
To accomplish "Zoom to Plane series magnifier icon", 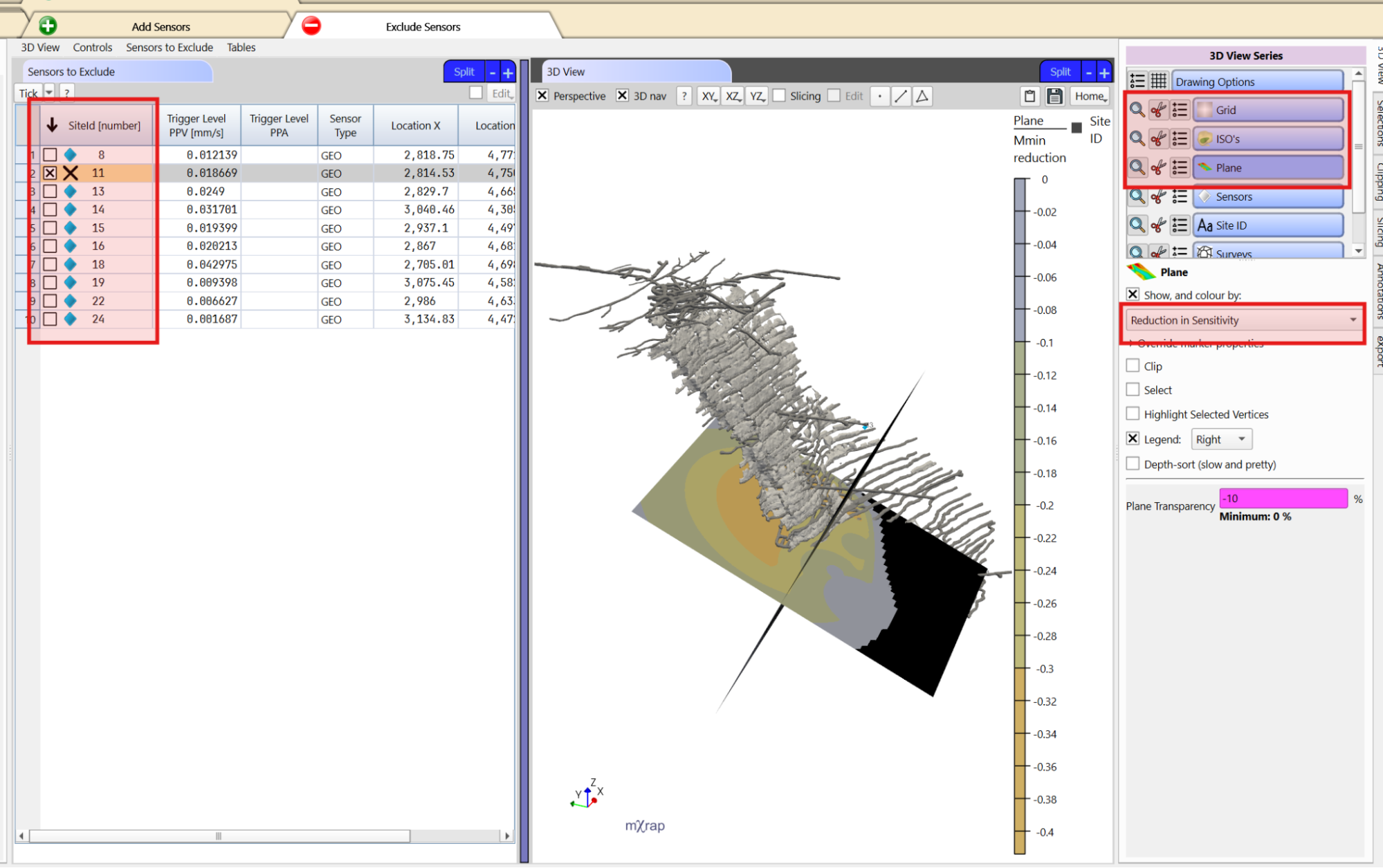I will (x=1137, y=168).
